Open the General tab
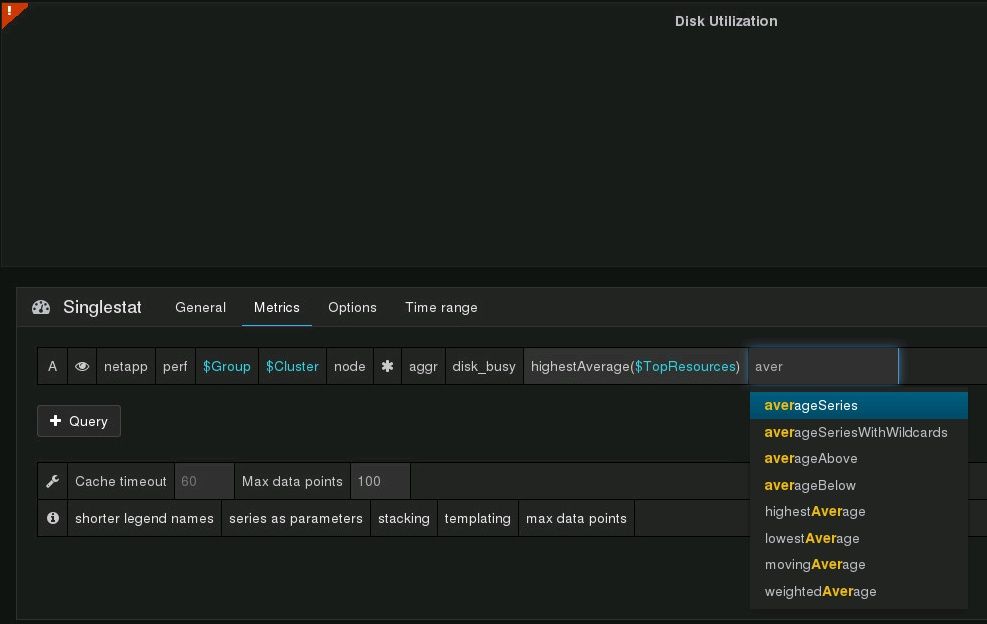 coord(200,308)
